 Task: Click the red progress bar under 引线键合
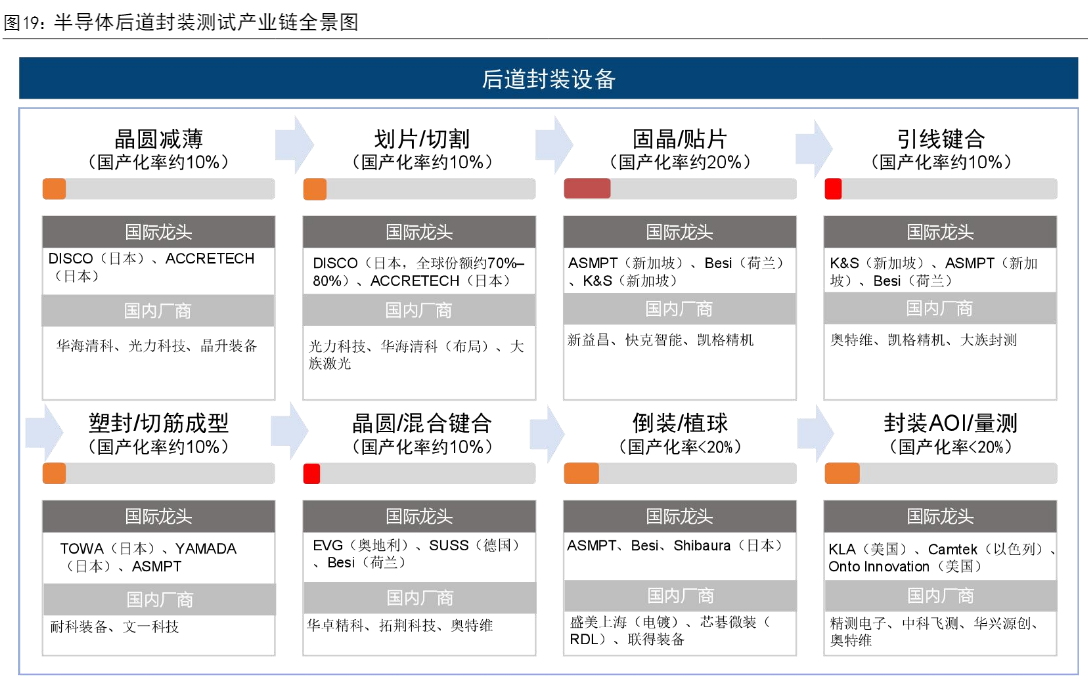point(833,189)
